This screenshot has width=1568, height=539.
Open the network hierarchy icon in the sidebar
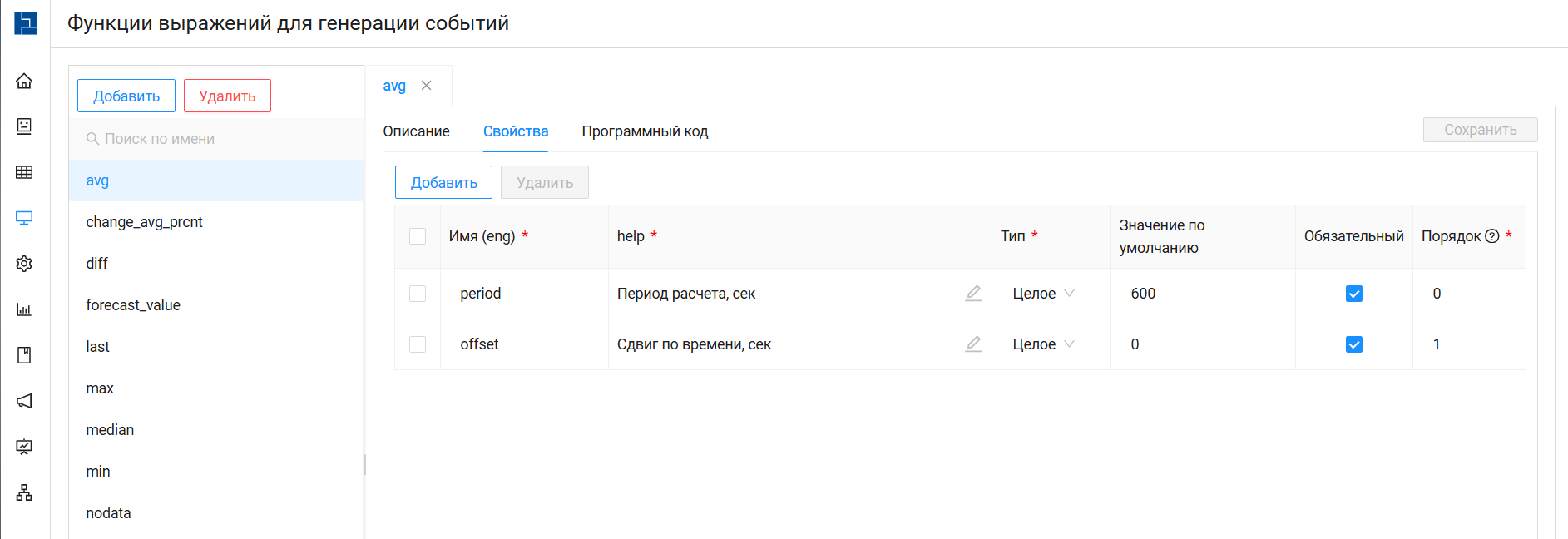24,492
